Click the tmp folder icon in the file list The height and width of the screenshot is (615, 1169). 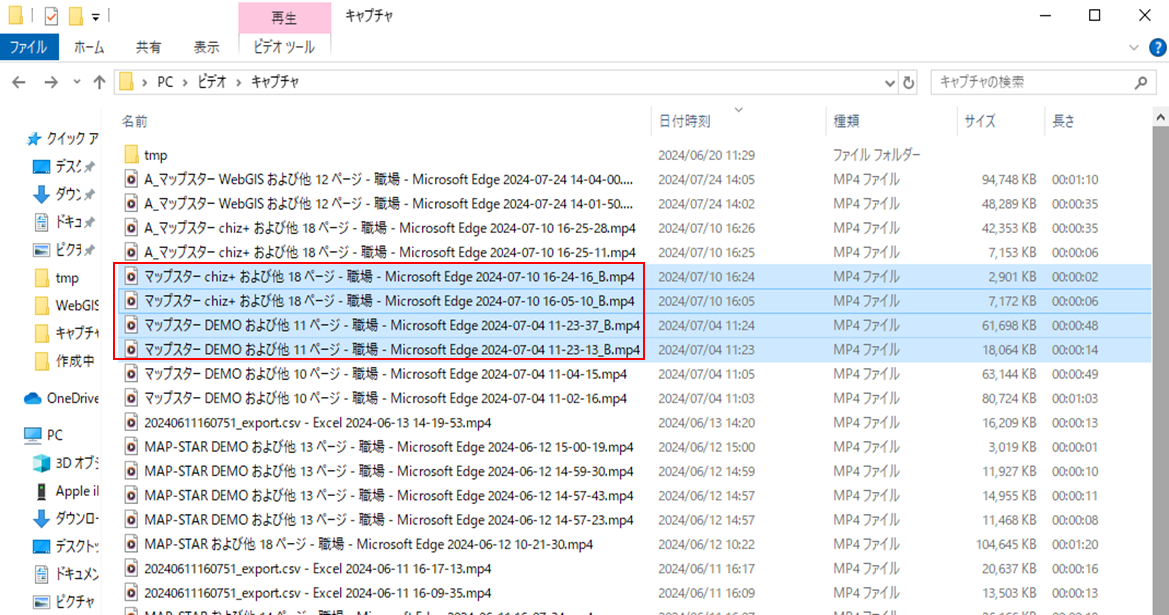pyautogui.click(x=131, y=155)
